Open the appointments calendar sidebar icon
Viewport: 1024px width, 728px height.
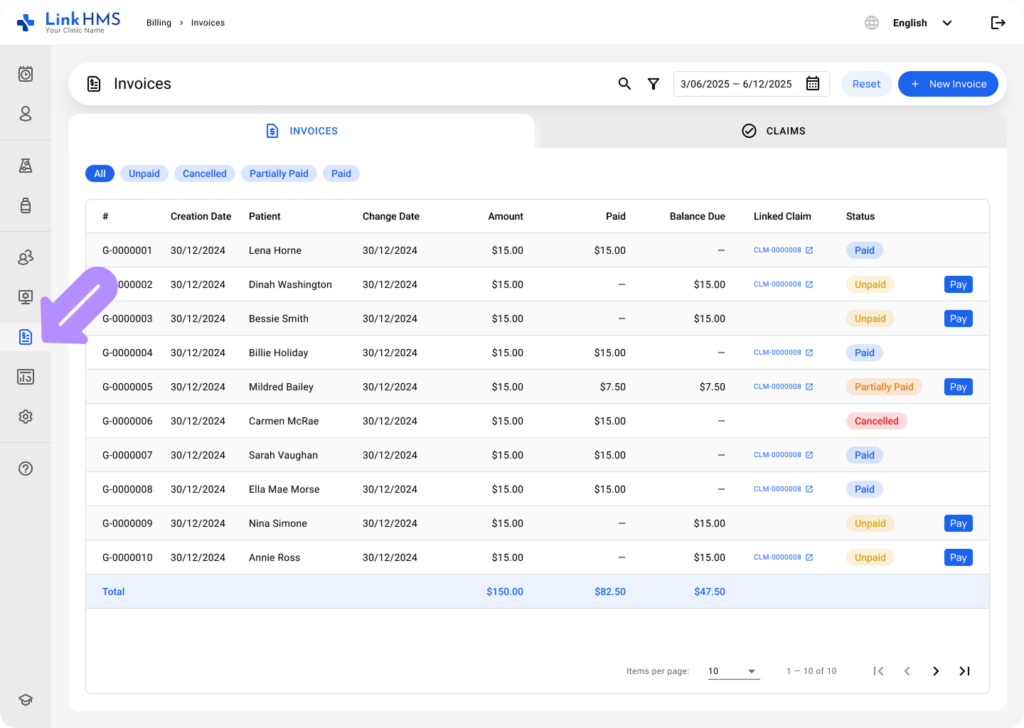(x=25, y=74)
